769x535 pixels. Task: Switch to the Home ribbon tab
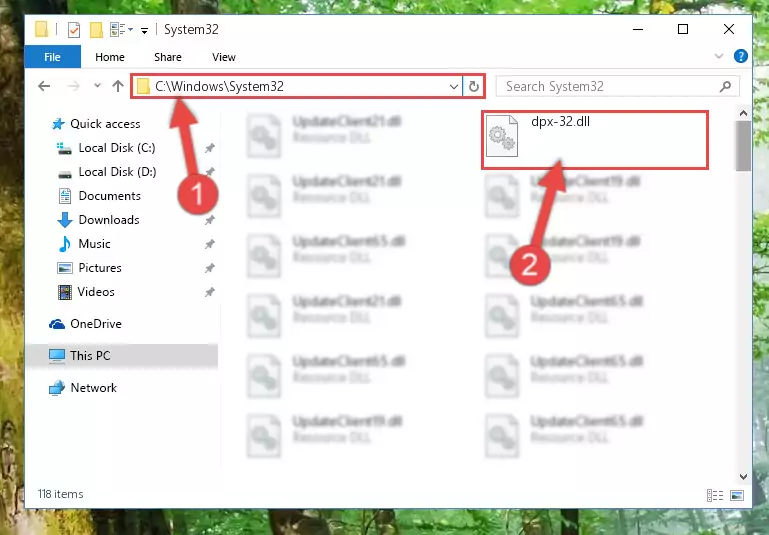tap(110, 57)
